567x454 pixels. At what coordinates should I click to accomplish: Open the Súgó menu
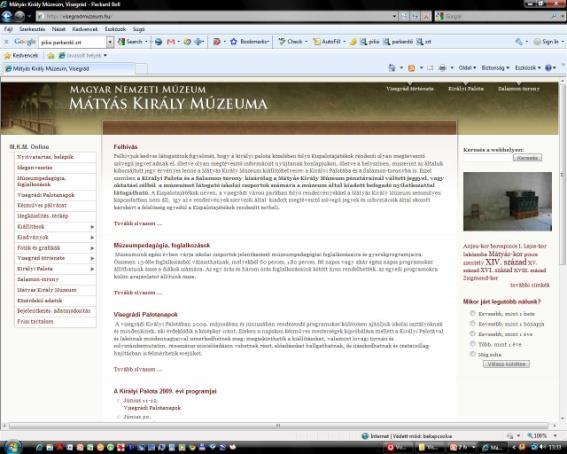[x=138, y=29]
